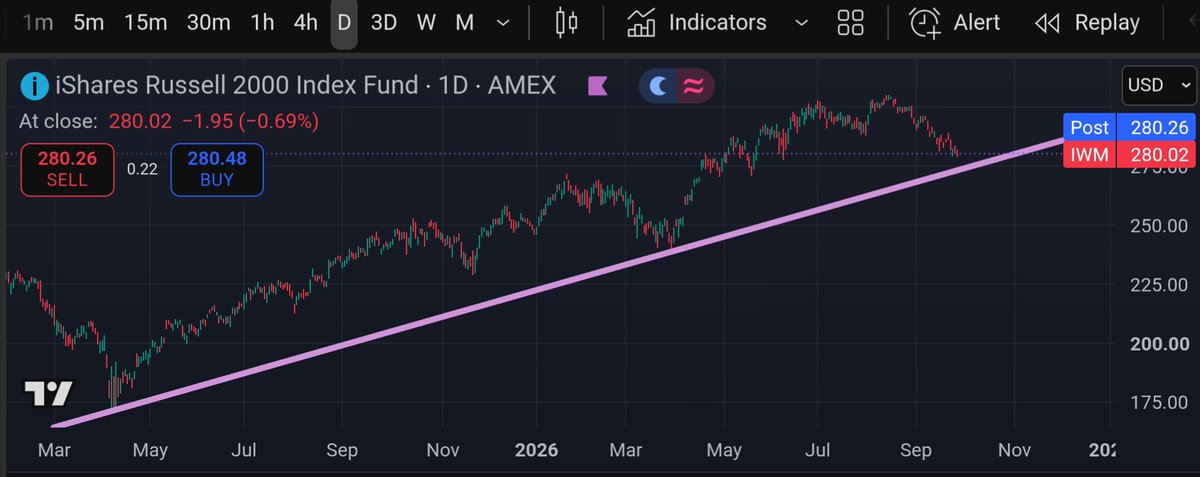Open the layout grid selector
The height and width of the screenshot is (477, 1200).
(x=850, y=22)
